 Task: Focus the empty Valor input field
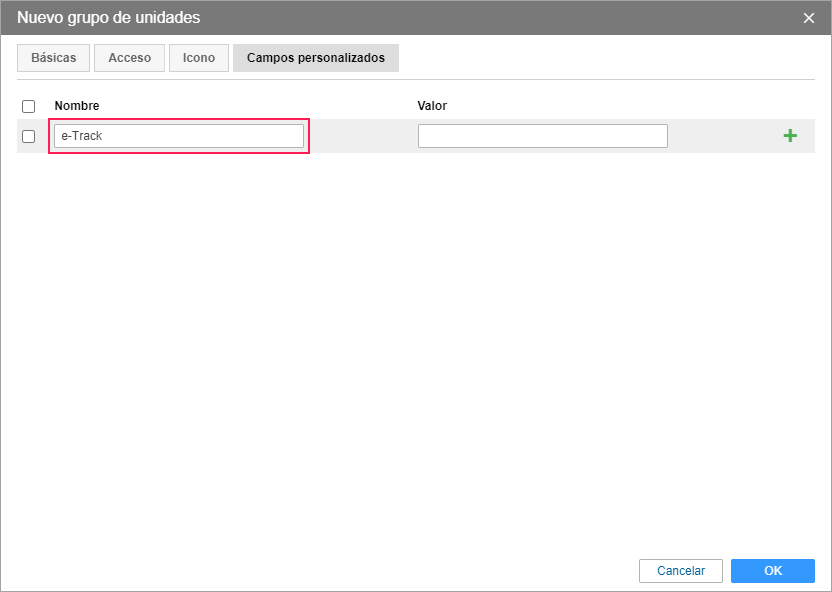click(x=542, y=136)
